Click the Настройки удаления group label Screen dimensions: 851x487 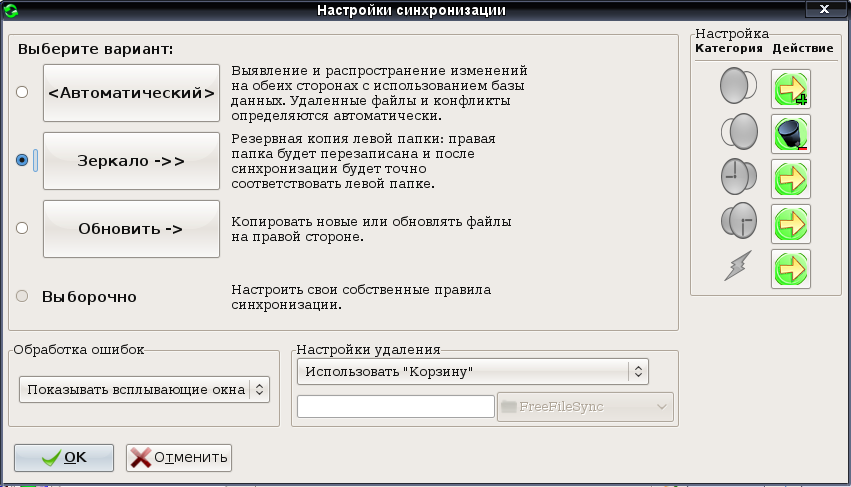click(x=368, y=349)
